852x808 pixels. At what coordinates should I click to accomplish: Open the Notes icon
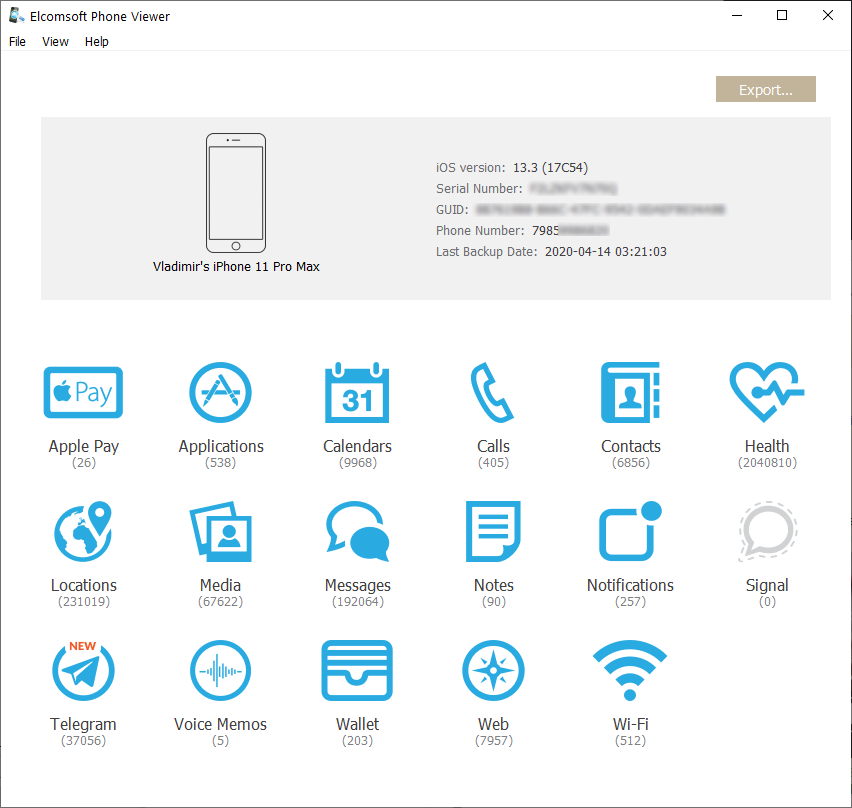(x=493, y=531)
